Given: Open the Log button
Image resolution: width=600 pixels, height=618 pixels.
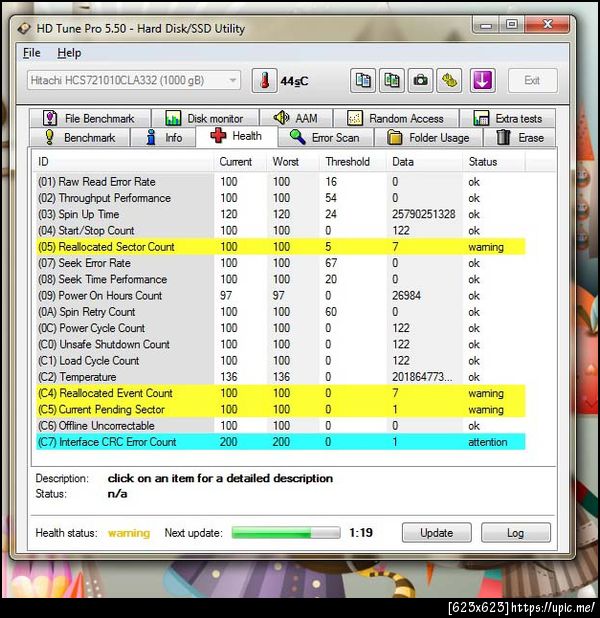Looking at the screenshot, I should [516, 533].
